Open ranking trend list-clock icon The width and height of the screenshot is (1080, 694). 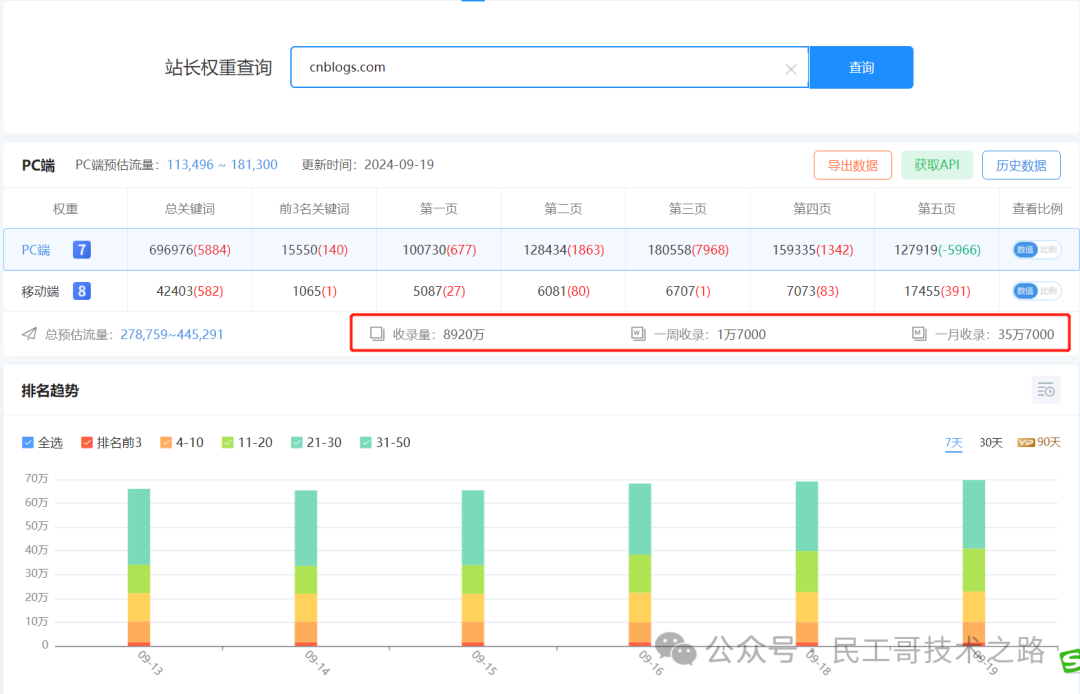click(x=1046, y=390)
